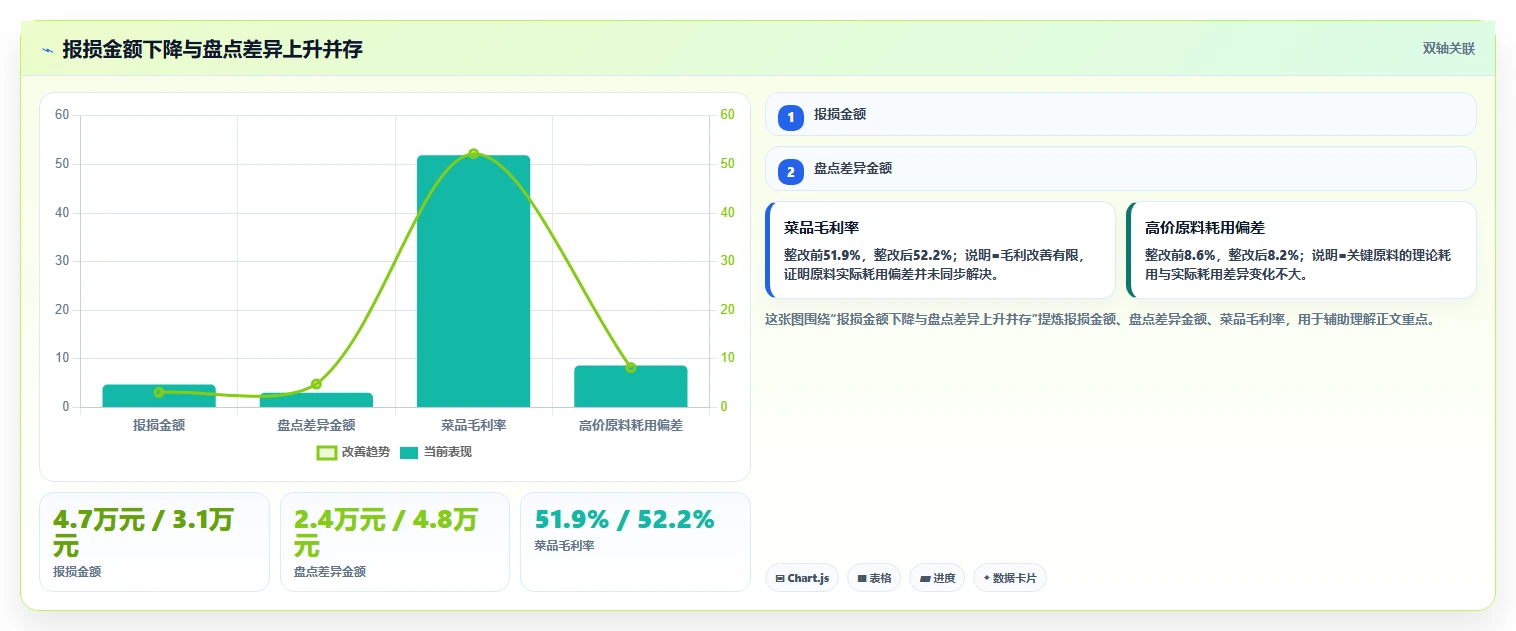Click the tall 菜品毛利率 bar in the chart
Viewport: 1516px width, 631px height.
473,281
